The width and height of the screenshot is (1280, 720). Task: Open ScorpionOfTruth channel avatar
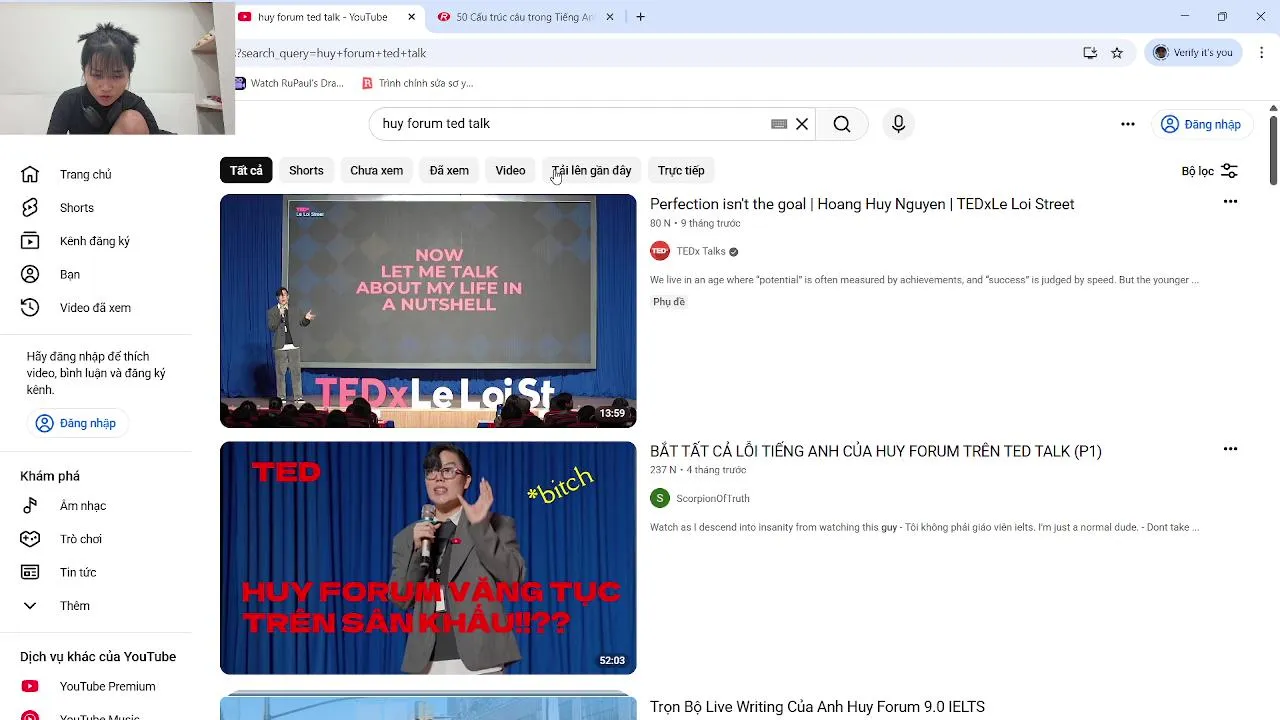pyautogui.click(x=660, y=498)
